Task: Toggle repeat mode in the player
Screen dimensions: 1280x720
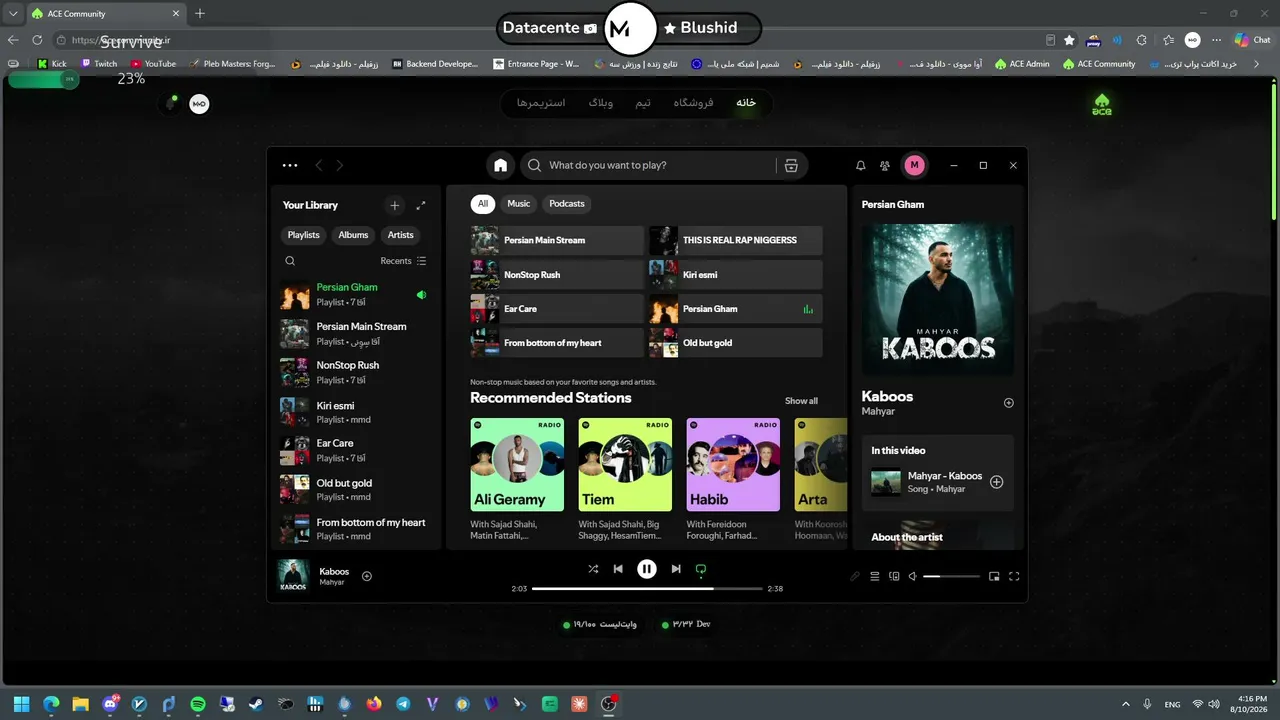Action: (x=701, y=569)
